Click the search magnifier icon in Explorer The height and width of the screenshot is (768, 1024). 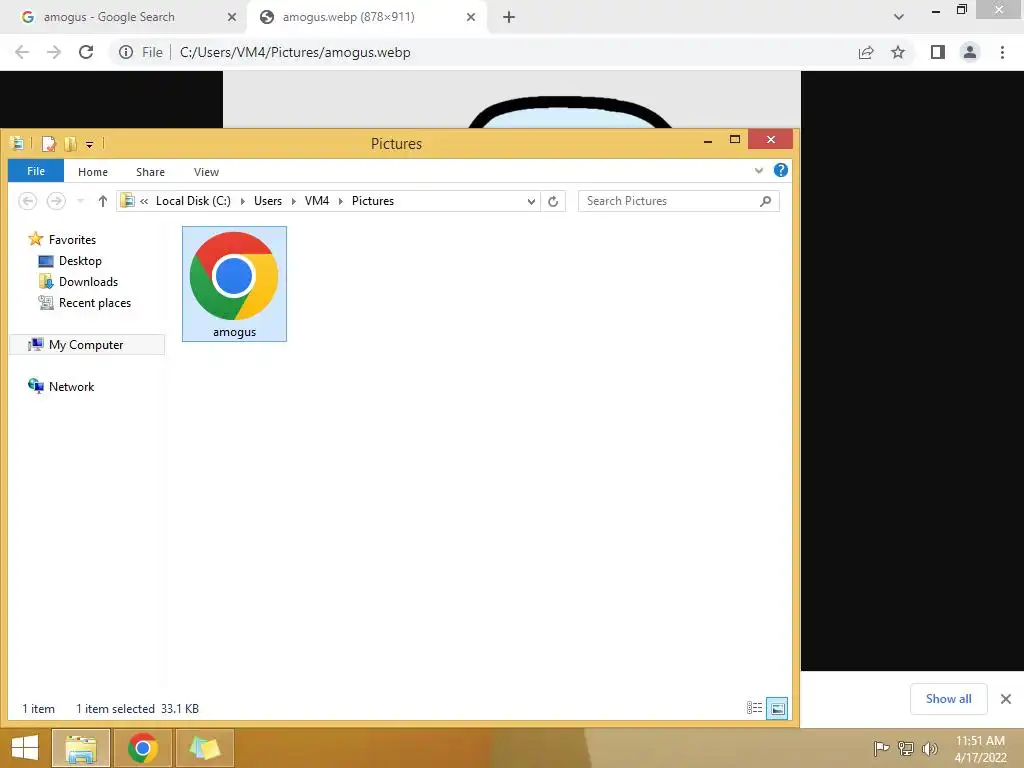(765, 201)
